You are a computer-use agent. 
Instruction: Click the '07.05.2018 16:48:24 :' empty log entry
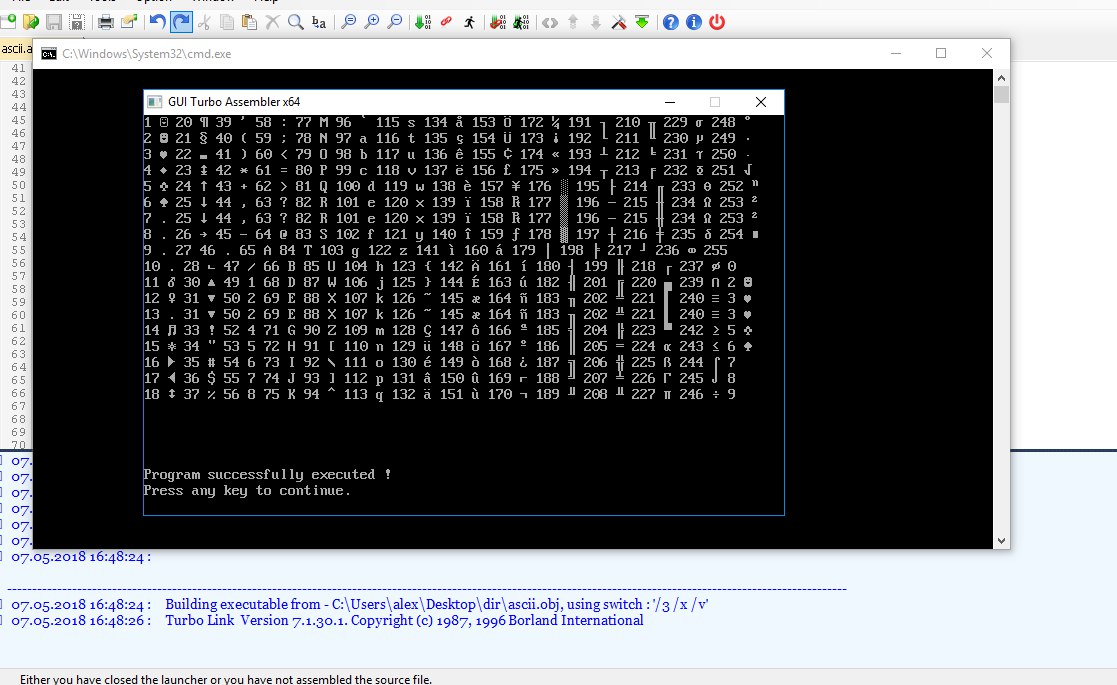[x=80, y=557]
